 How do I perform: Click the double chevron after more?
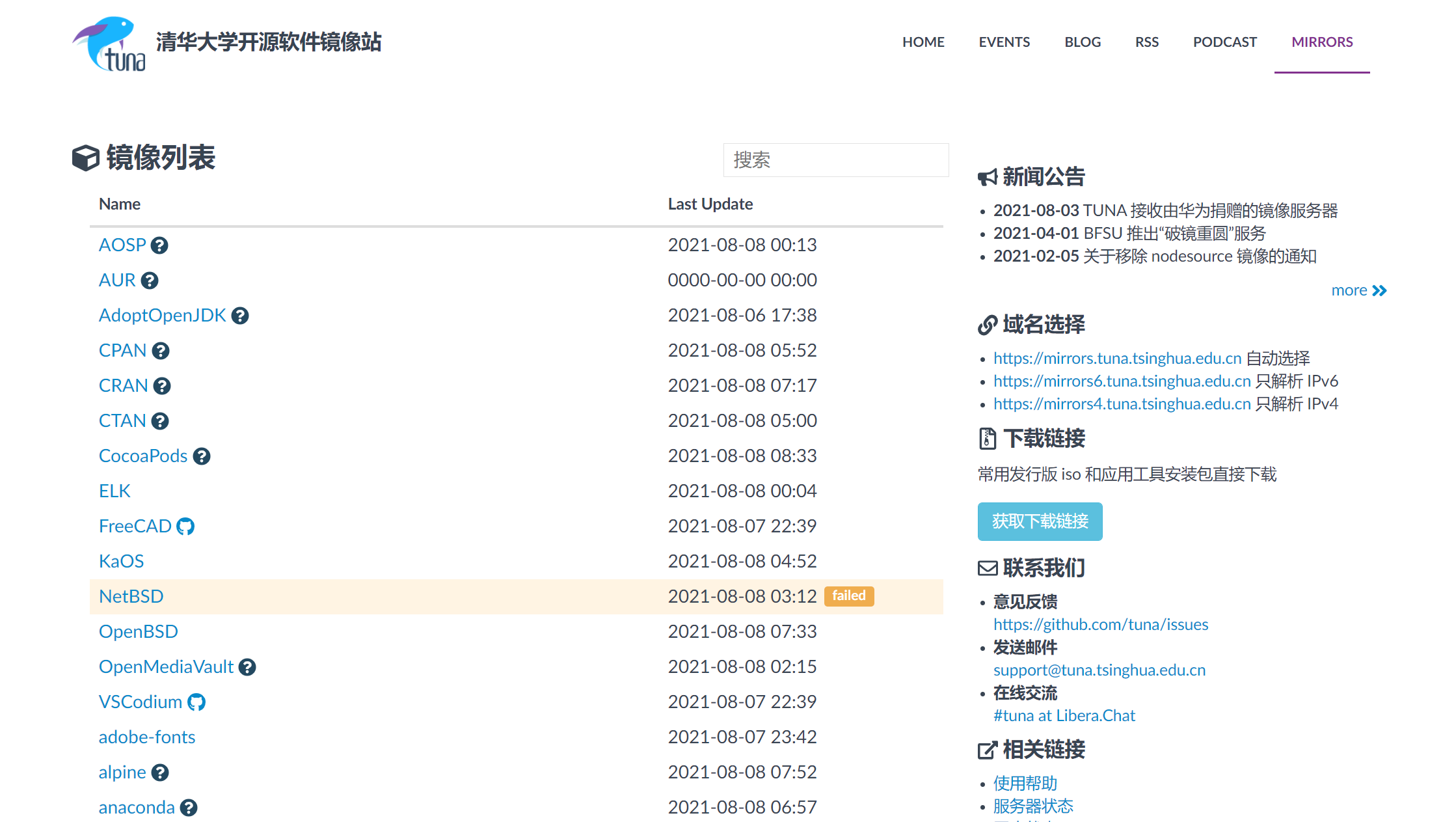click(1379, 291)
